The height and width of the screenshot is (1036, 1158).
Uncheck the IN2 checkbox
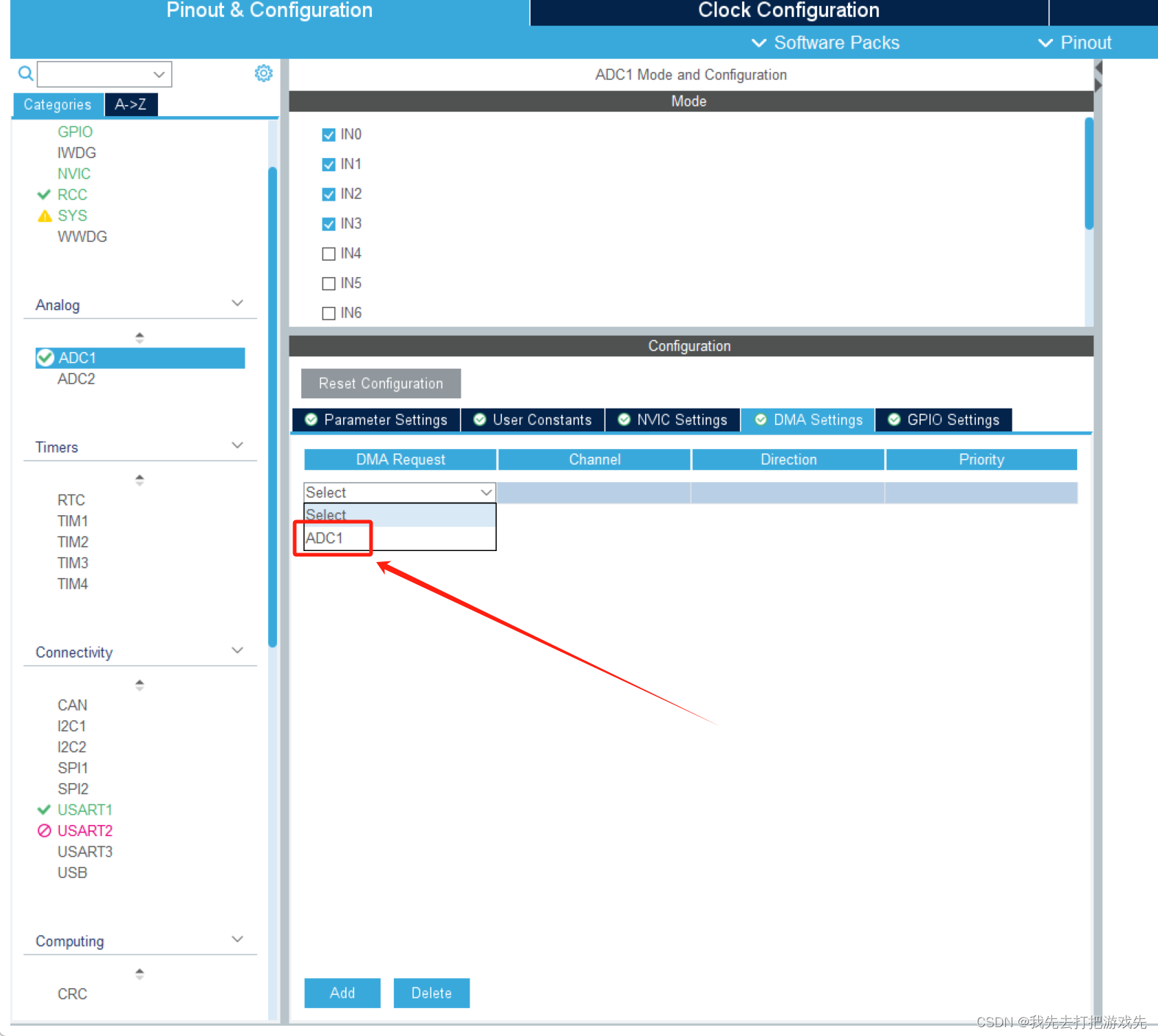[x=328, y=194]
